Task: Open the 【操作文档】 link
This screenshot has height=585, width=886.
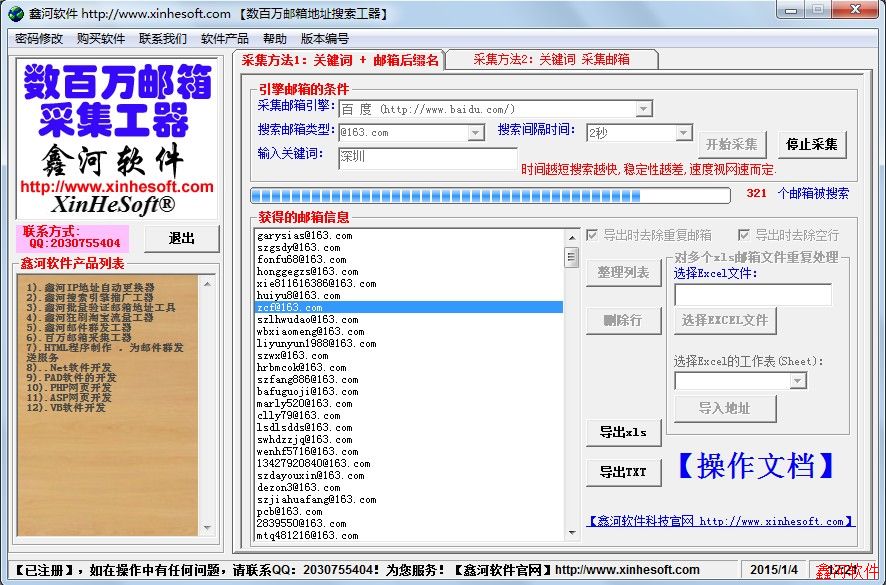Action: [756, 467]
